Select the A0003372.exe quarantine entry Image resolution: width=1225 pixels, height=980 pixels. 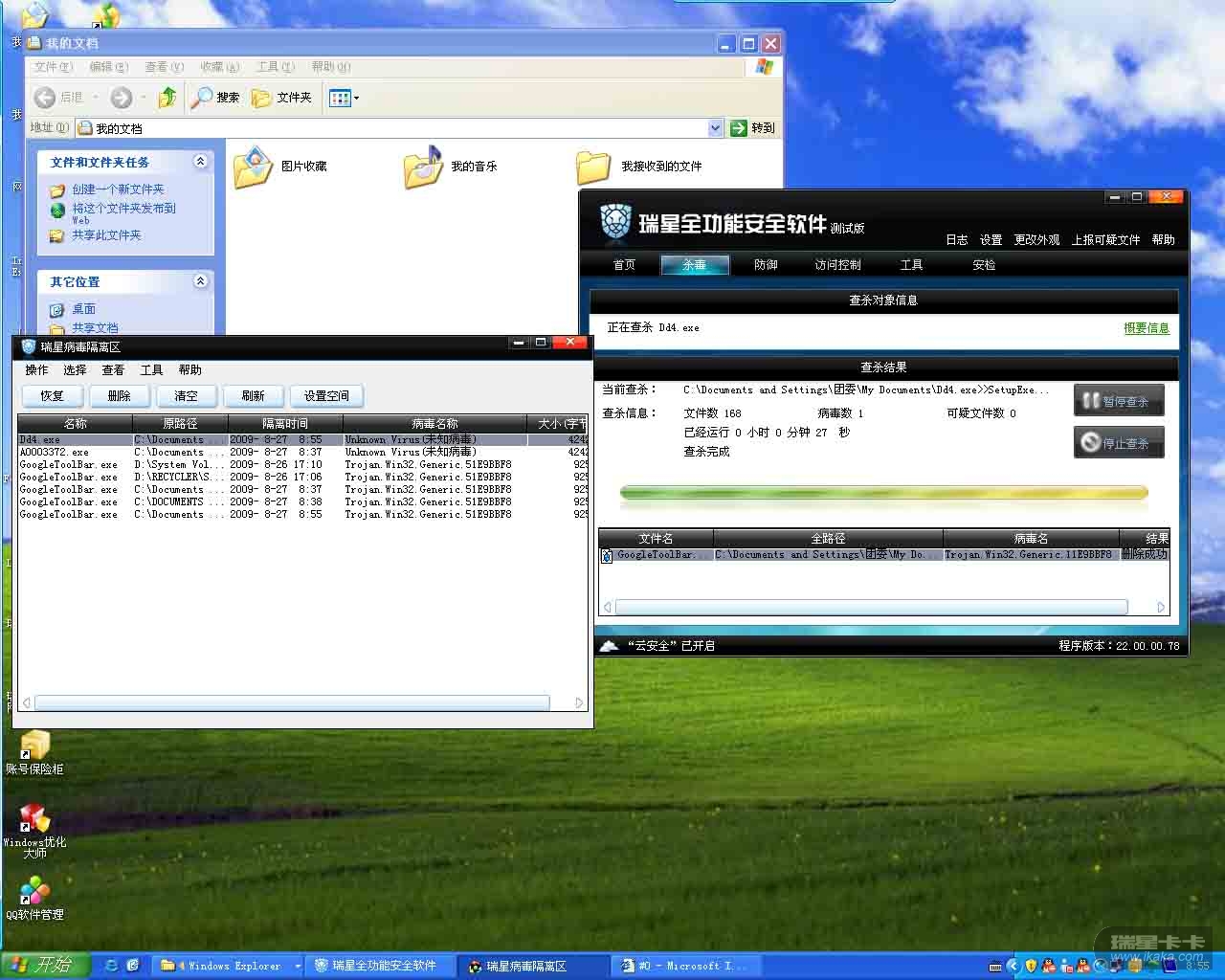click(x=302, y=453)
